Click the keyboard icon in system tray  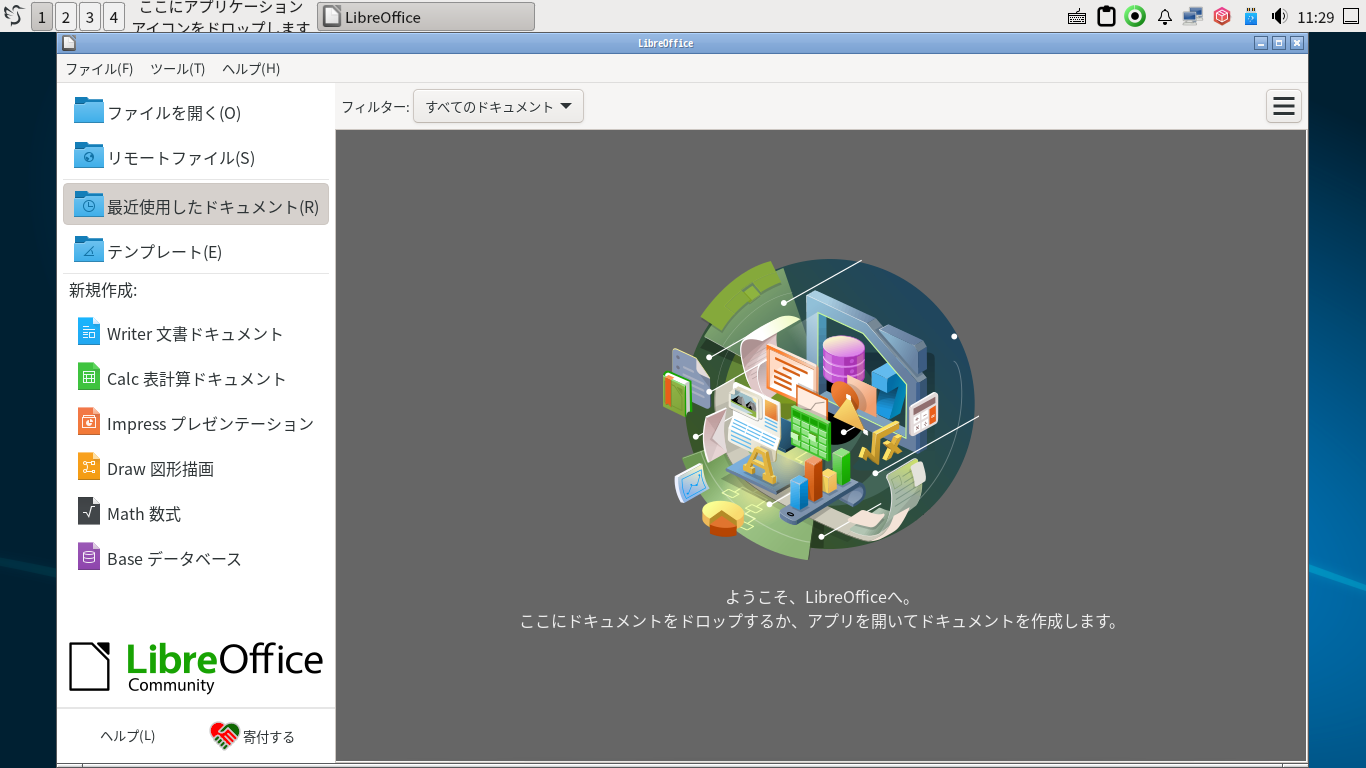pyautogui.click(x=1077, y=17)
